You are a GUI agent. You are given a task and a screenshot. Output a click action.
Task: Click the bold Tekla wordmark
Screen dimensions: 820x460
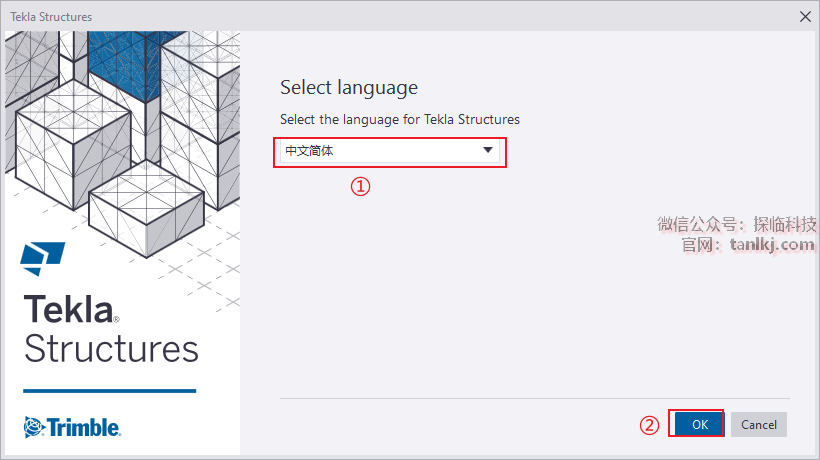69,308
